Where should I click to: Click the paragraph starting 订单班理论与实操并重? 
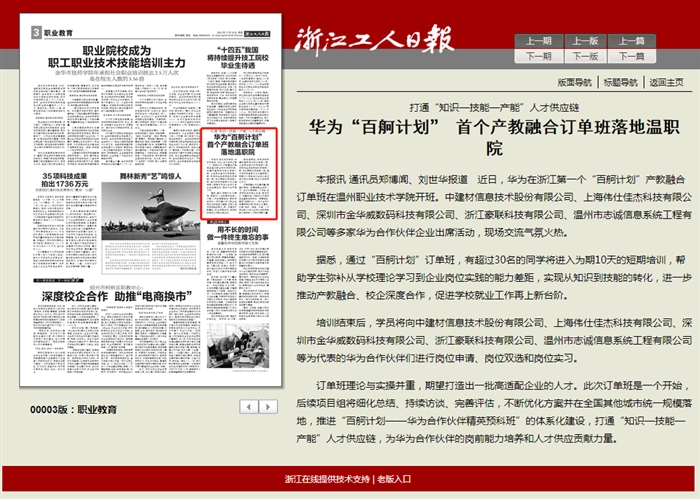(494, 412)
